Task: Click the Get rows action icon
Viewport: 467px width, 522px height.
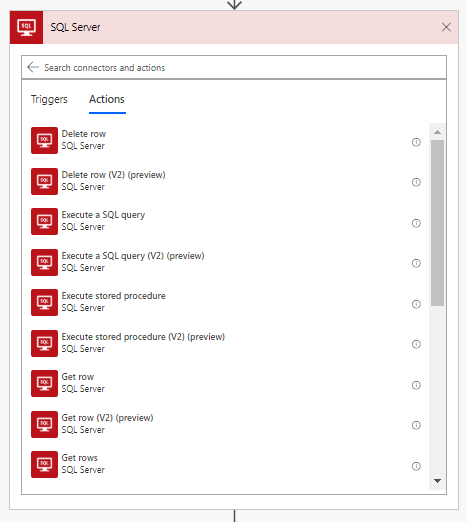Action: coord(44,464)
